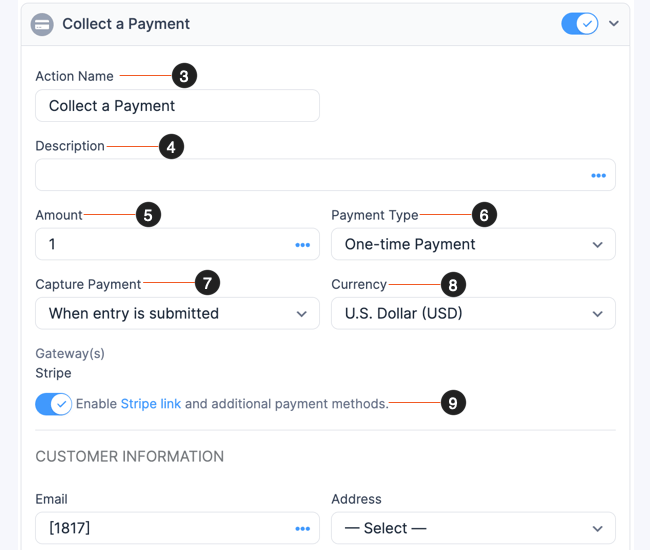This screenshot has height=550, width=650.
Task: Click numbered marker 9 beside Stripe link
Action: 453,403
